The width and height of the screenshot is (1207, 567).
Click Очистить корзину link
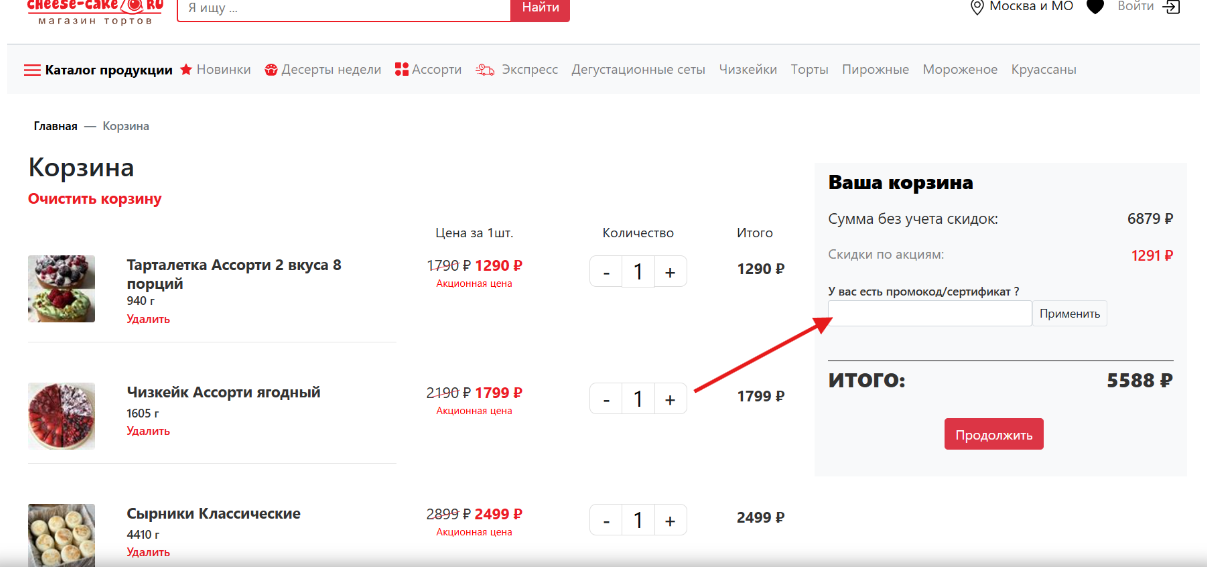[x=95, y=199]
